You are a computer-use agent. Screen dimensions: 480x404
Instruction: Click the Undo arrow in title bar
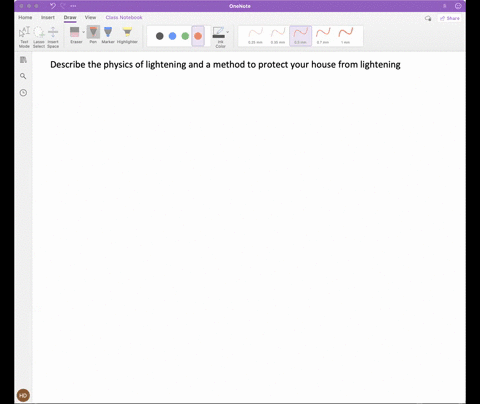[53, 6]
